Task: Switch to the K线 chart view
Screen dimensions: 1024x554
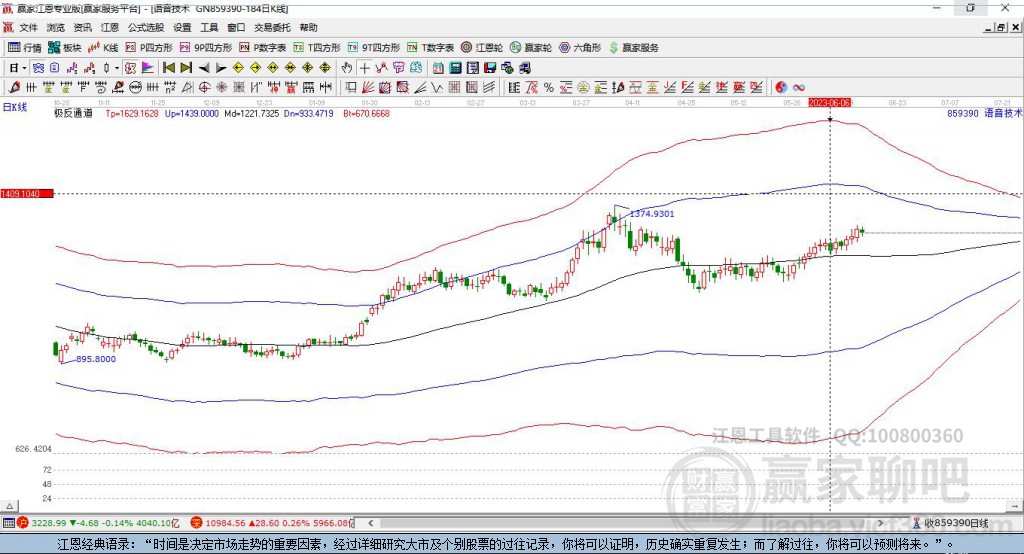Action: [103, 48]
